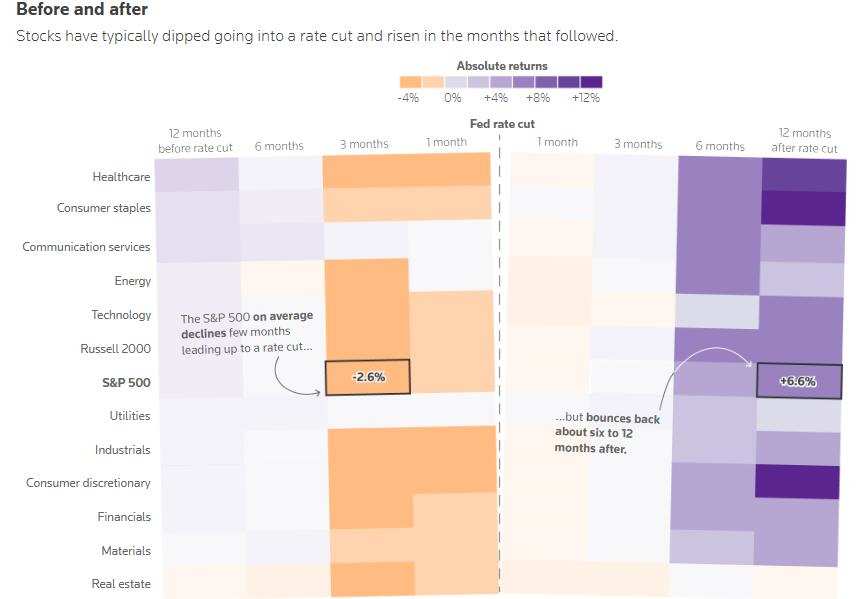Click the Consumer staples row label
Viewport: 862px width, 599px height.
click(103, 208)
